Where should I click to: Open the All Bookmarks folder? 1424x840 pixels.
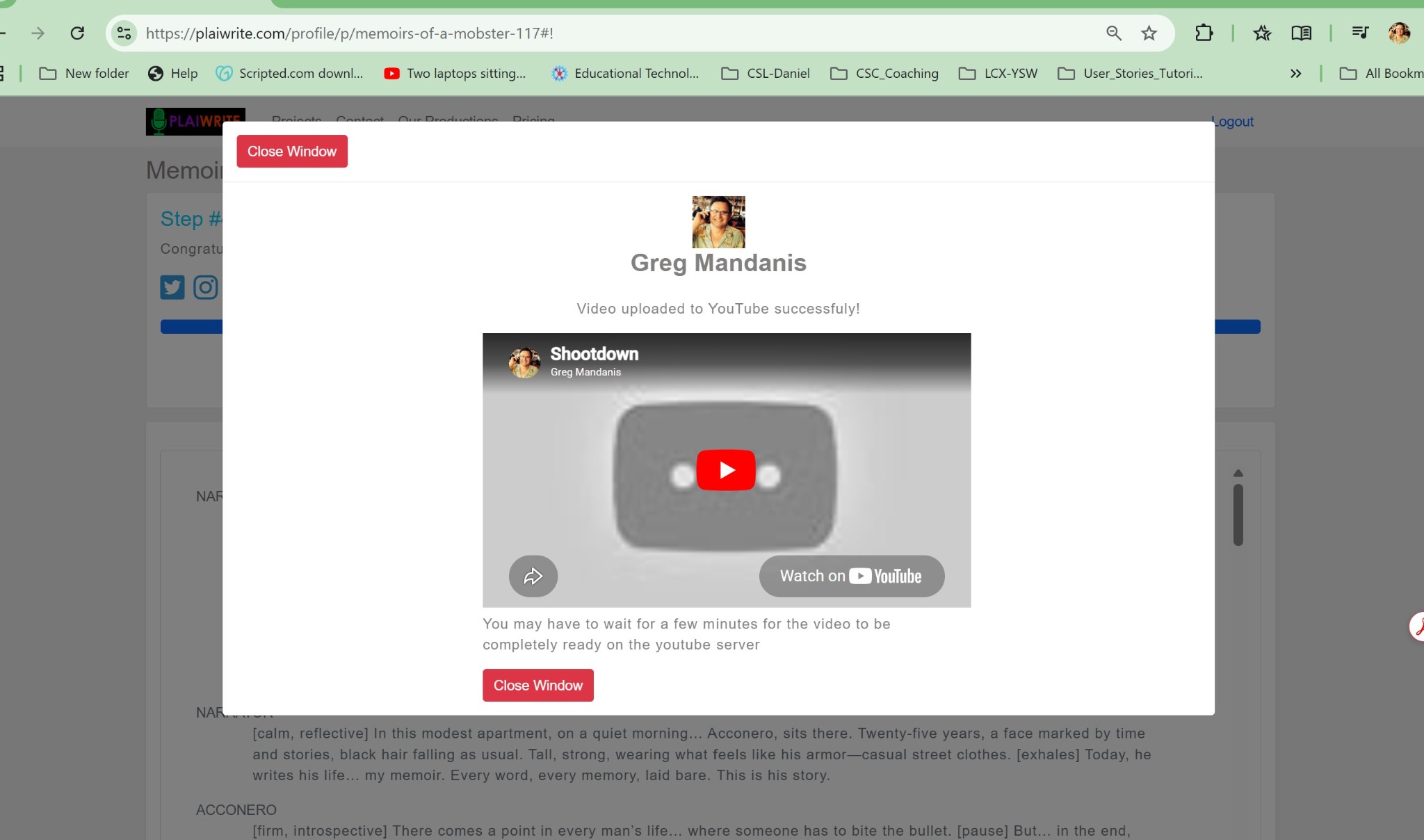point(1382,73)
